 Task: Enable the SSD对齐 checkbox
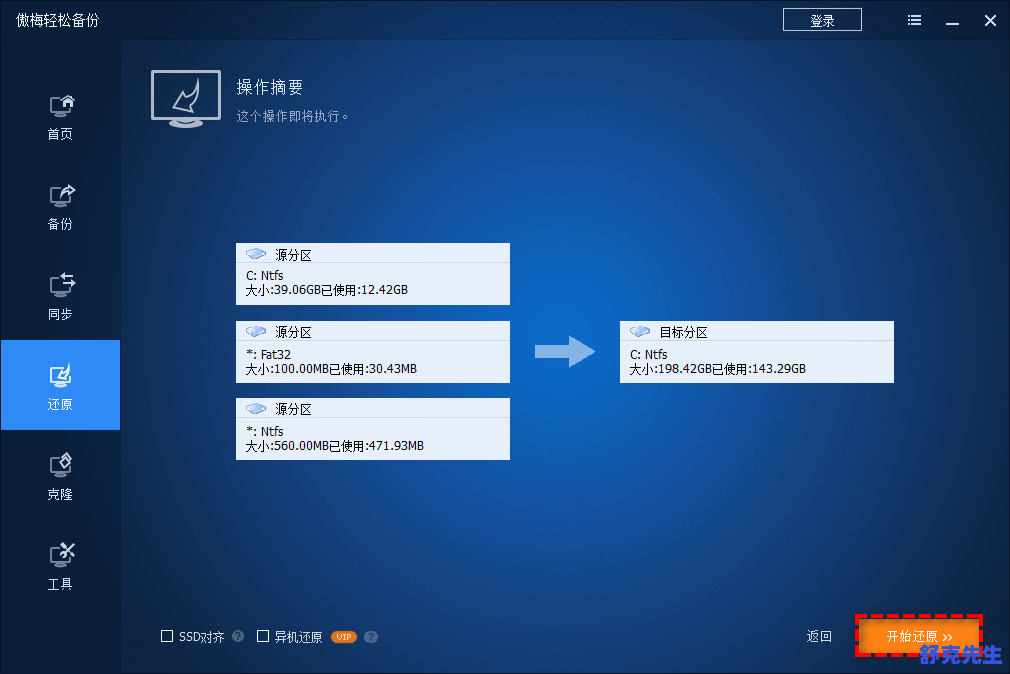(x=167, y=636)
